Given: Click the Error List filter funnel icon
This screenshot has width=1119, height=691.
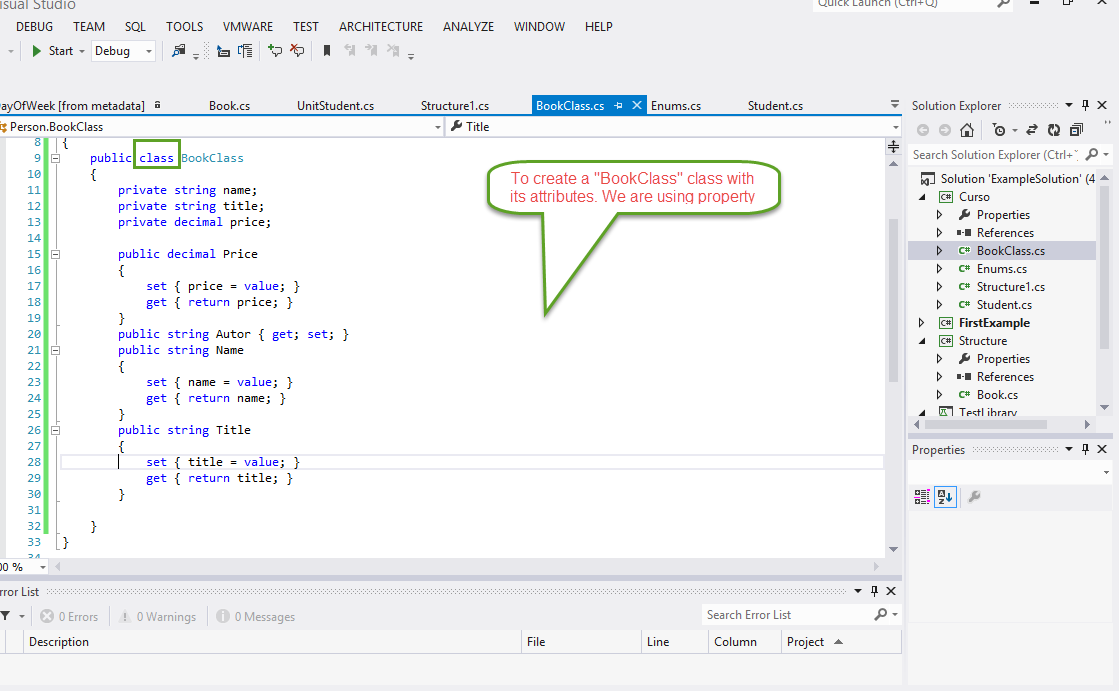Looking at the screenshot, I should (x=6, y=616).
